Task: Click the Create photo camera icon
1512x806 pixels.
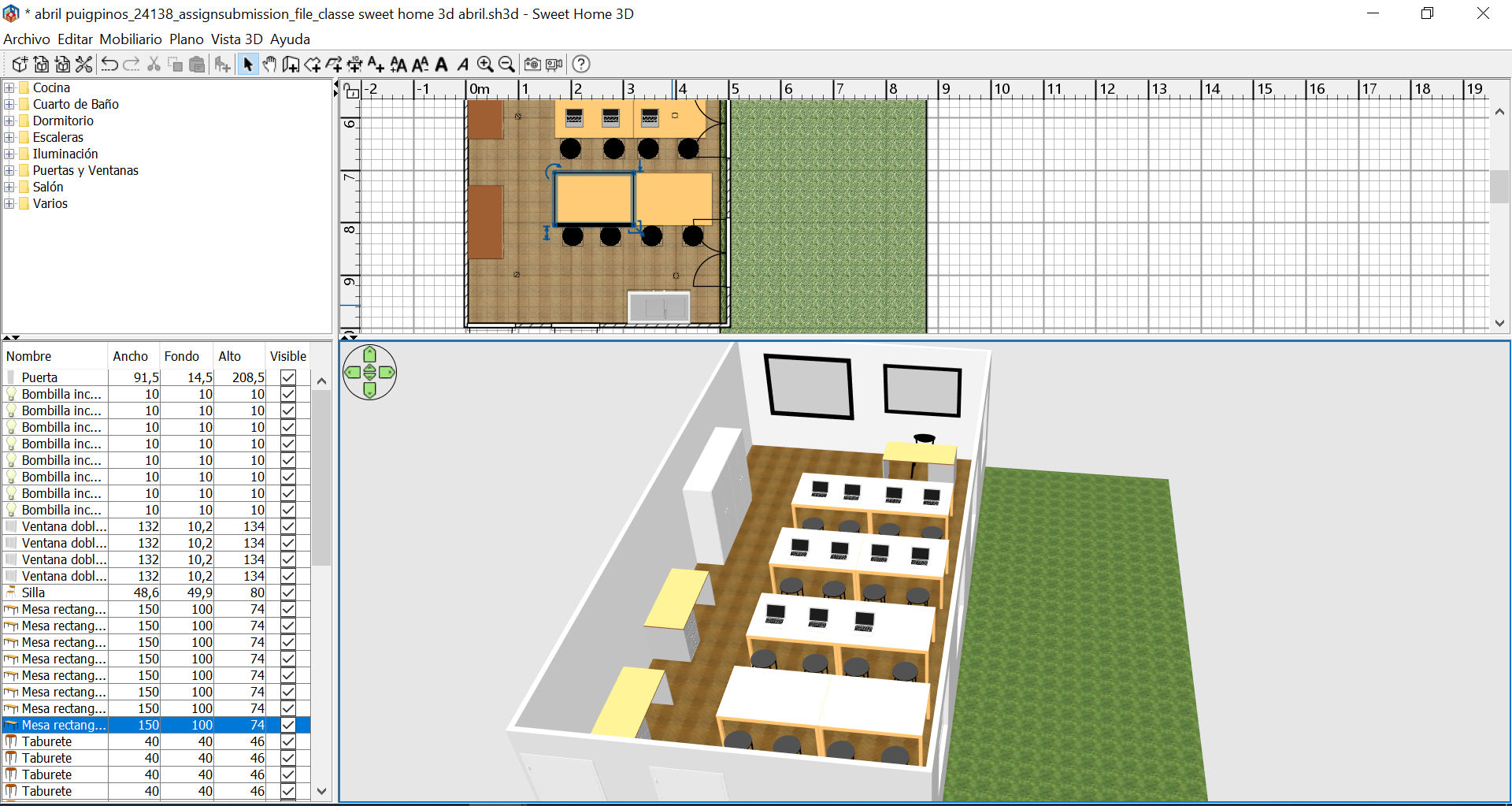Action: click(532, 65)
